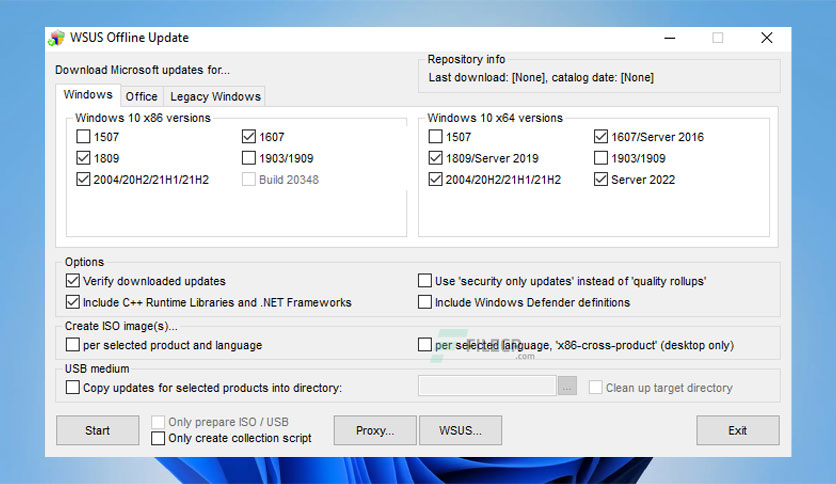Uncheck x64 2004/20H2/21H1/21H2 checkbox
Viewport: 836px width, 484px height.
(x=436, y=179)
